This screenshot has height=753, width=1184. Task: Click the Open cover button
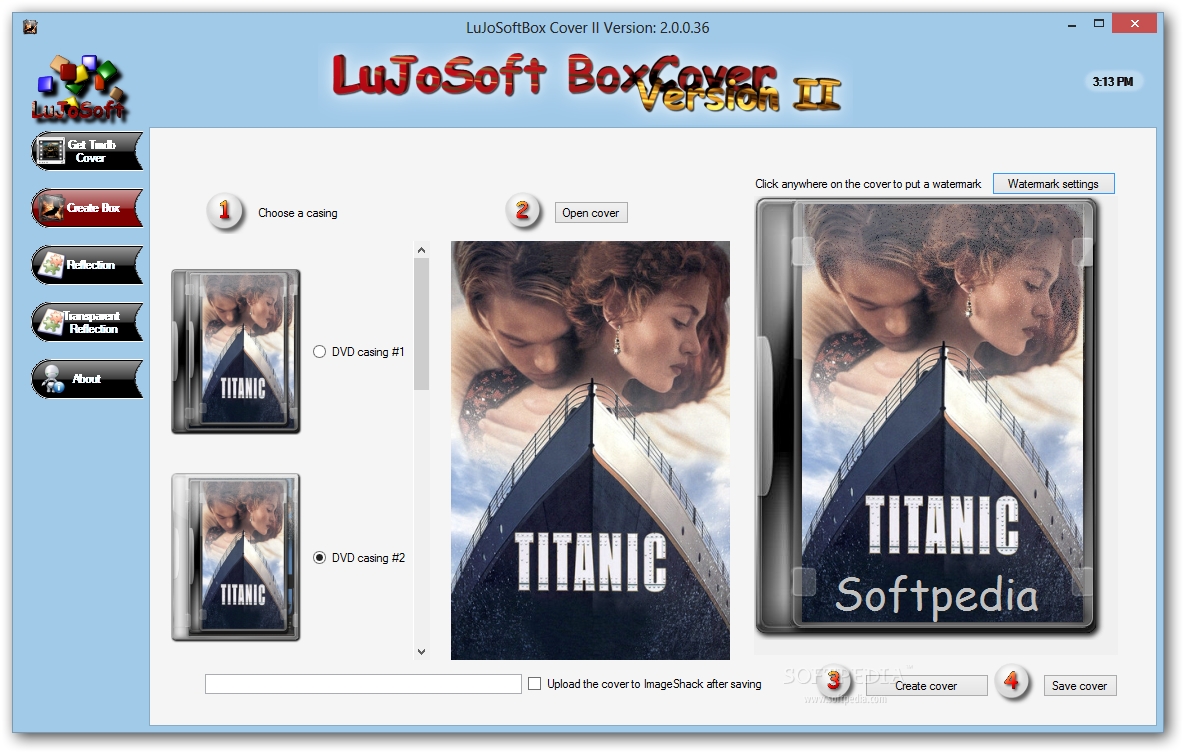(x=590, y=213)
